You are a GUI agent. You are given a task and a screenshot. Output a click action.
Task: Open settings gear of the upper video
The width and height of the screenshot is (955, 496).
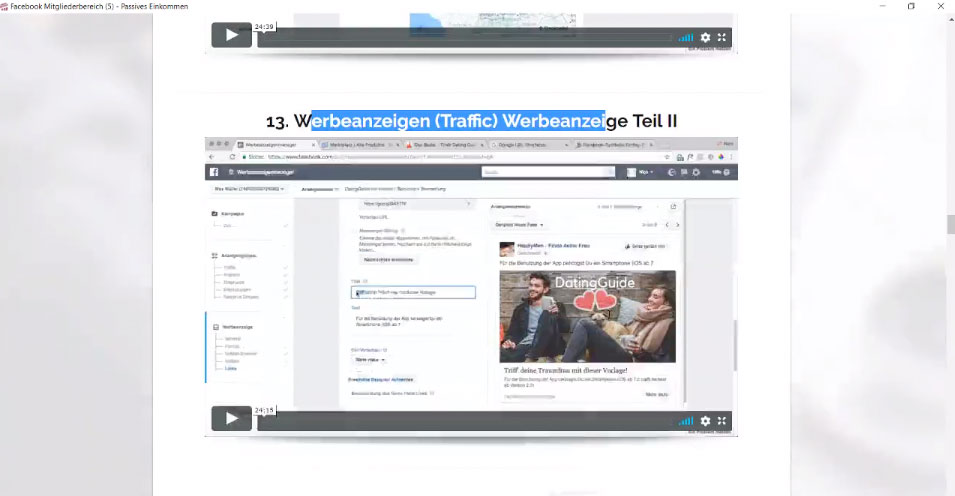pos(705,38)
